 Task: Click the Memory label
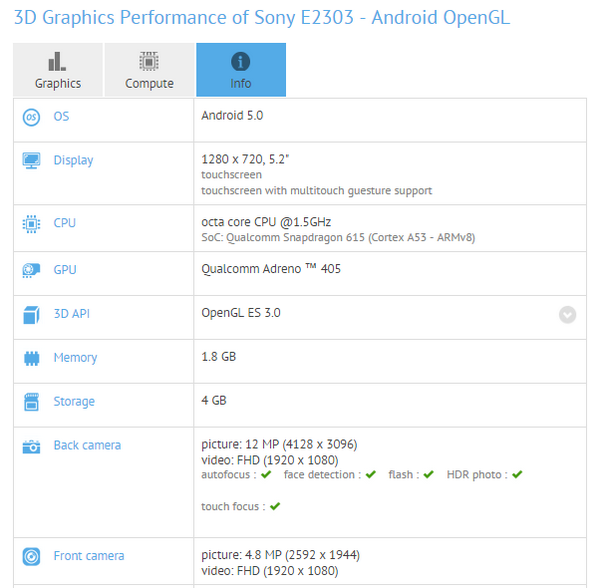[75, 358]
